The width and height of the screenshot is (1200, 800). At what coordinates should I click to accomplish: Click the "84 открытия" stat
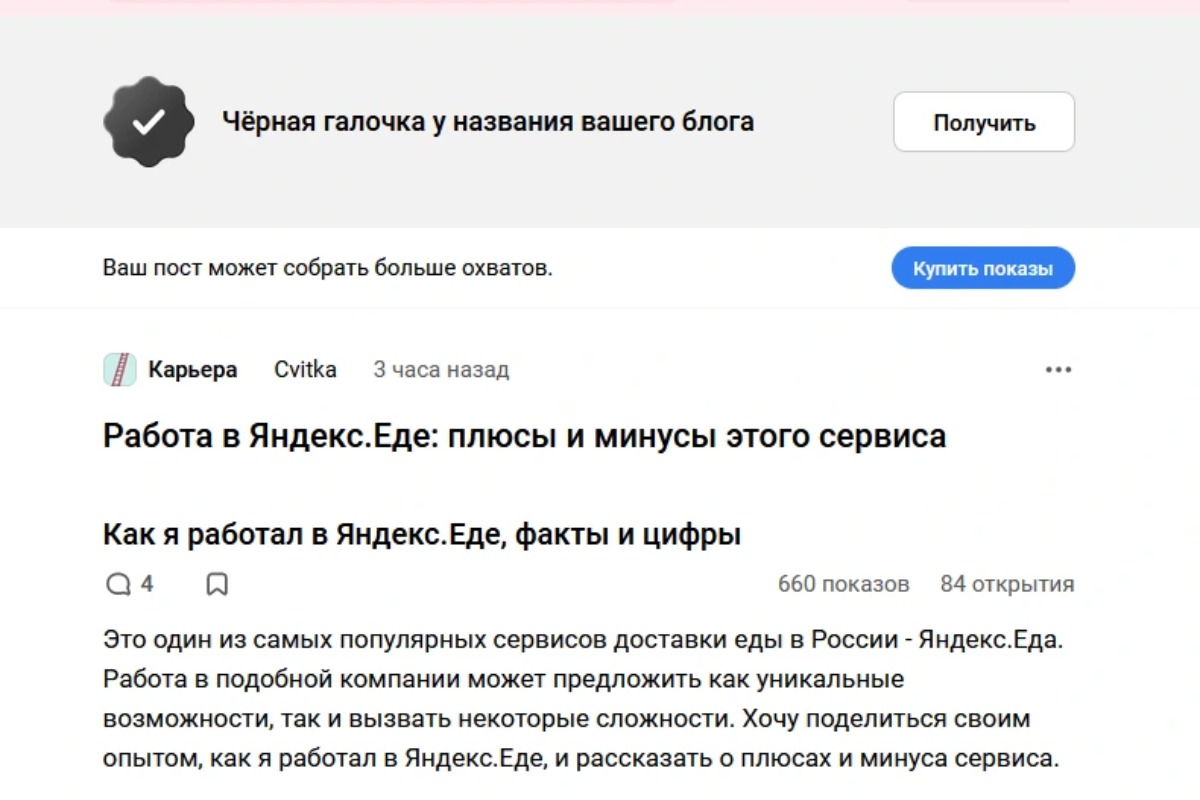pos(1007,584)
